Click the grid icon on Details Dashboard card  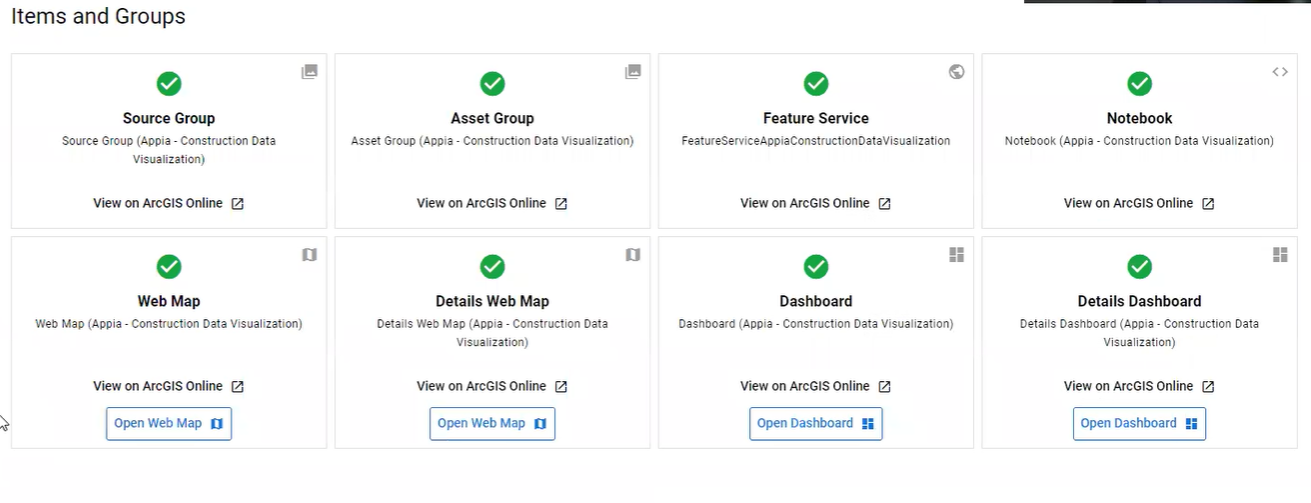[x=1280, y=255]
